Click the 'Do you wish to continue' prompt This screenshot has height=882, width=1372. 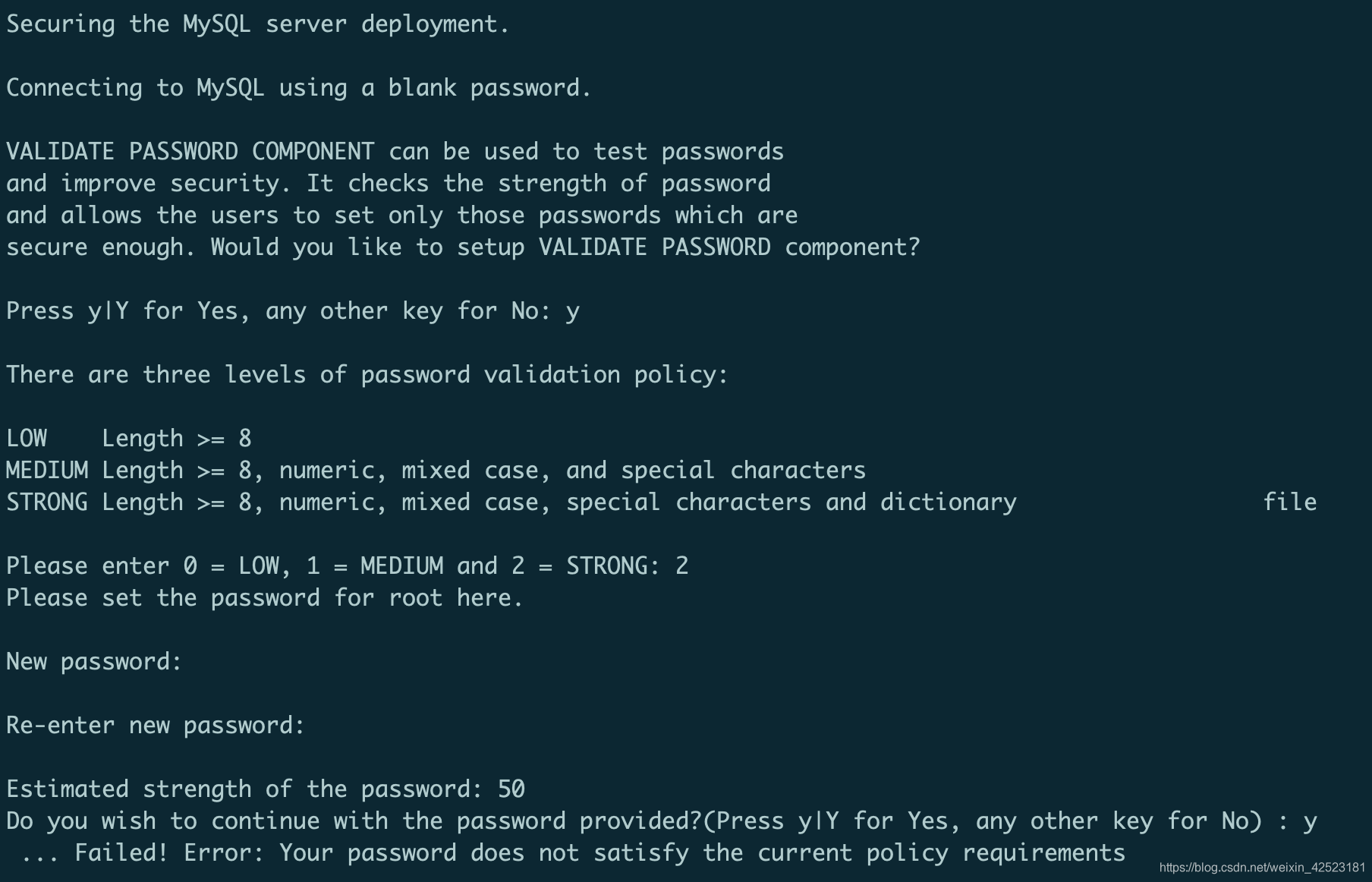pos(662,821)
